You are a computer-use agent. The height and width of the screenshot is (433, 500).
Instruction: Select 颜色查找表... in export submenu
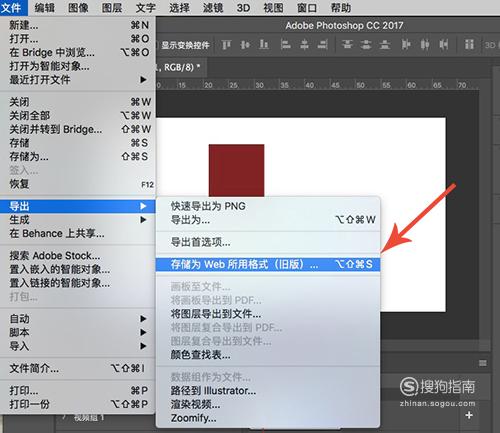click(268, 355)
